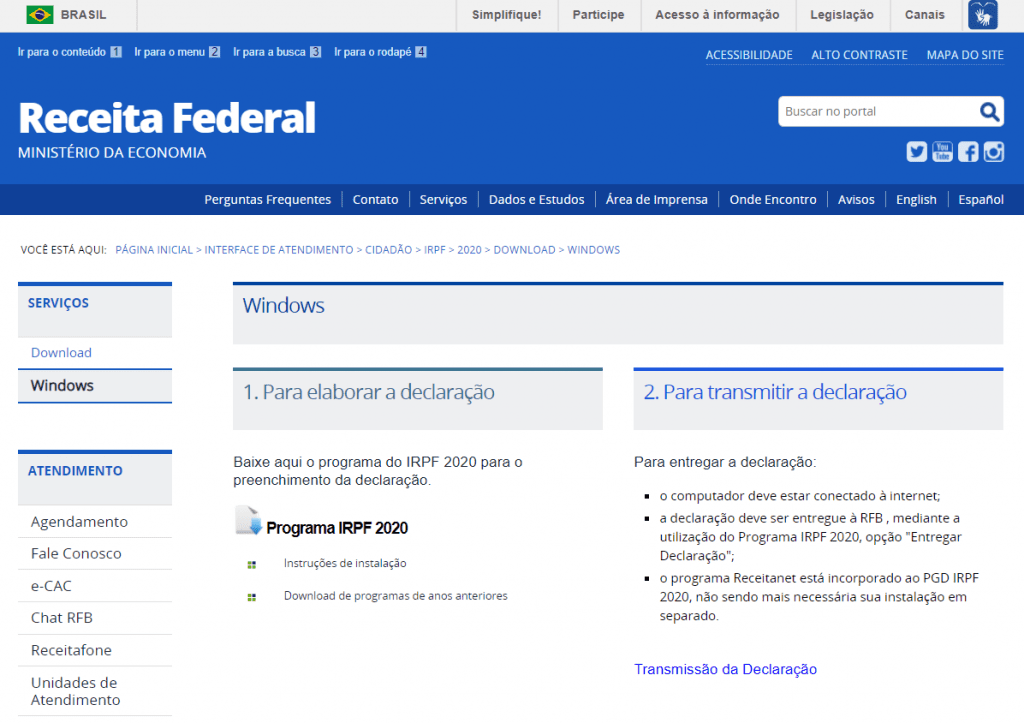Click the Receita Federal logo title
This screenshot has height=723, width=1024.
[167, 118]
